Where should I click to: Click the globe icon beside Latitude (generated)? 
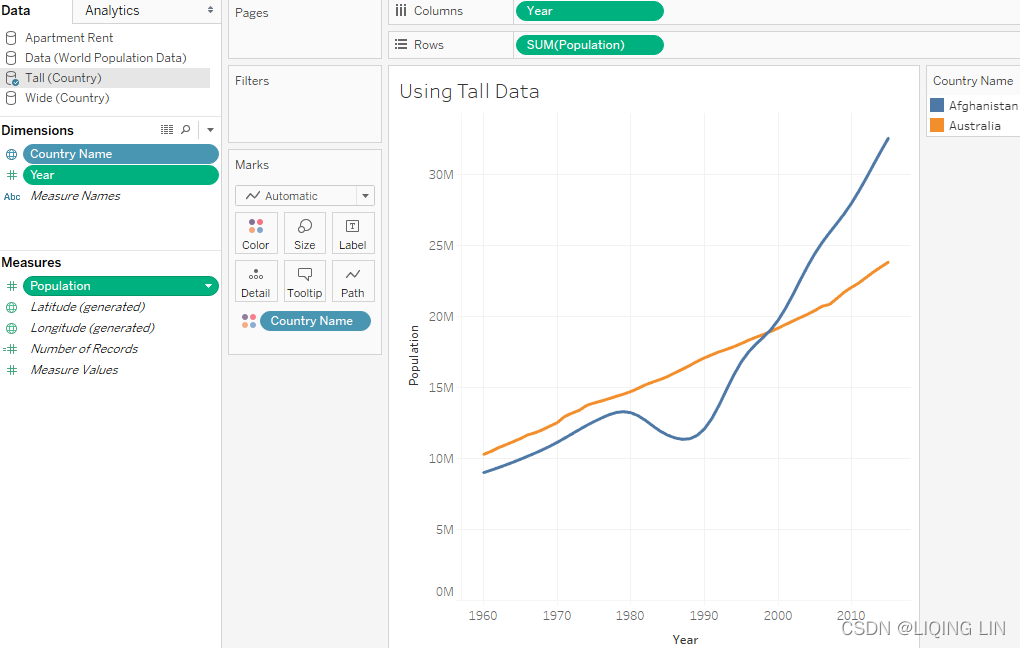[12, 307]
